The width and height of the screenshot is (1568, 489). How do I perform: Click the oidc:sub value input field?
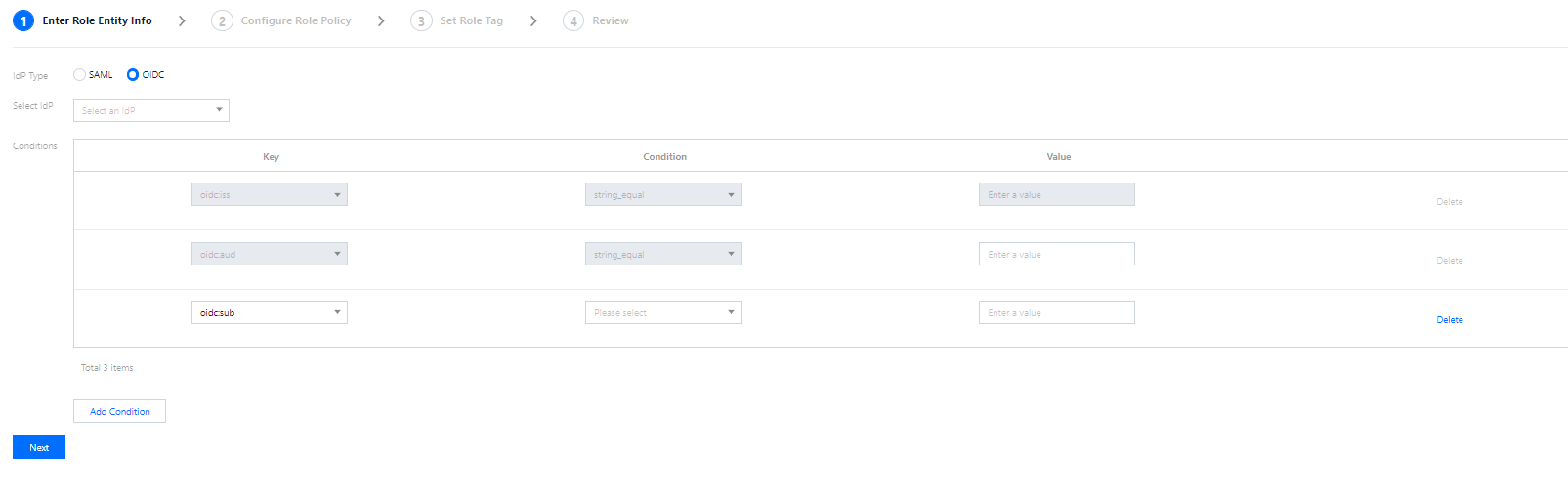coord(1056,312)
